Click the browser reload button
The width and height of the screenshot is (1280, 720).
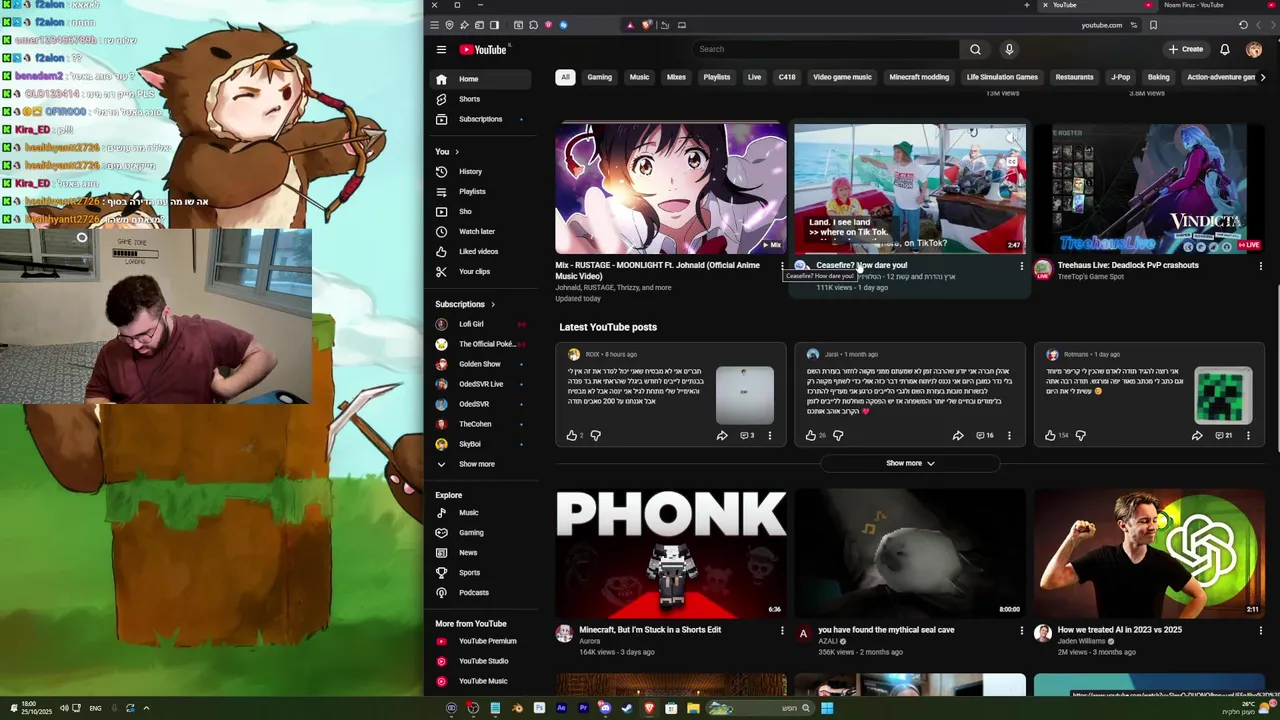pyautogui.click(x=1243, y=25)
